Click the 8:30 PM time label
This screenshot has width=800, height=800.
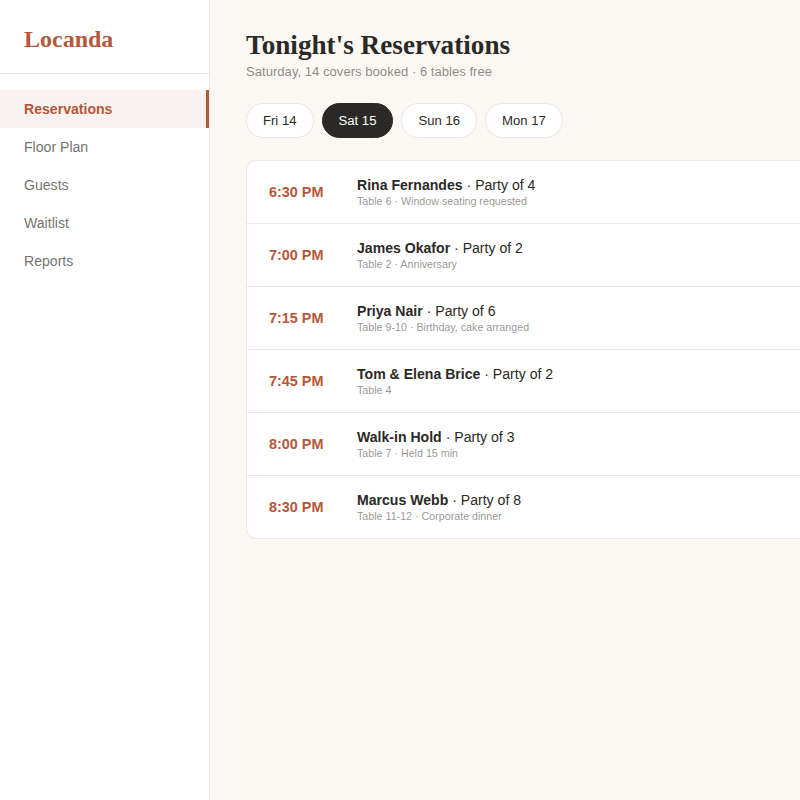[x=296, y=507]
